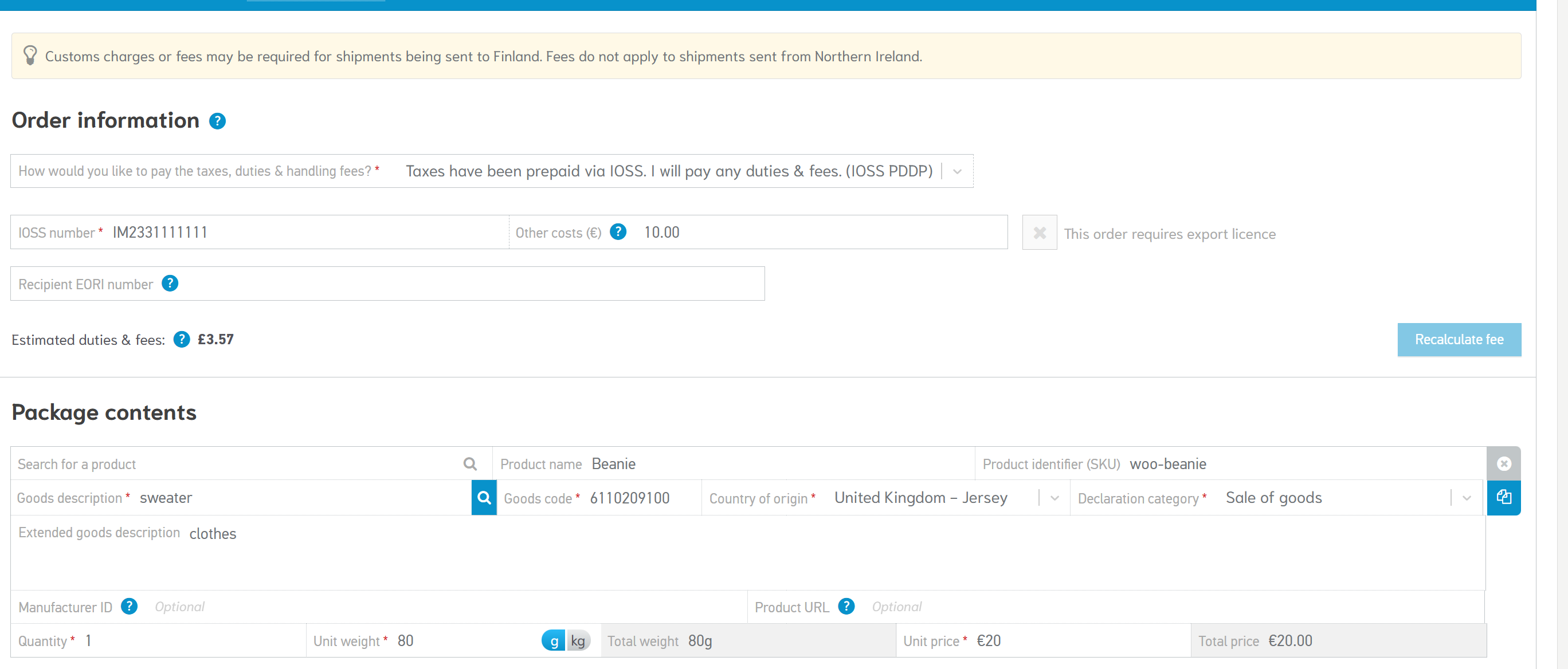Click the Recalculate fee button
Viewport: 1568px width, 669px height.
click(x=1459, y=339)
